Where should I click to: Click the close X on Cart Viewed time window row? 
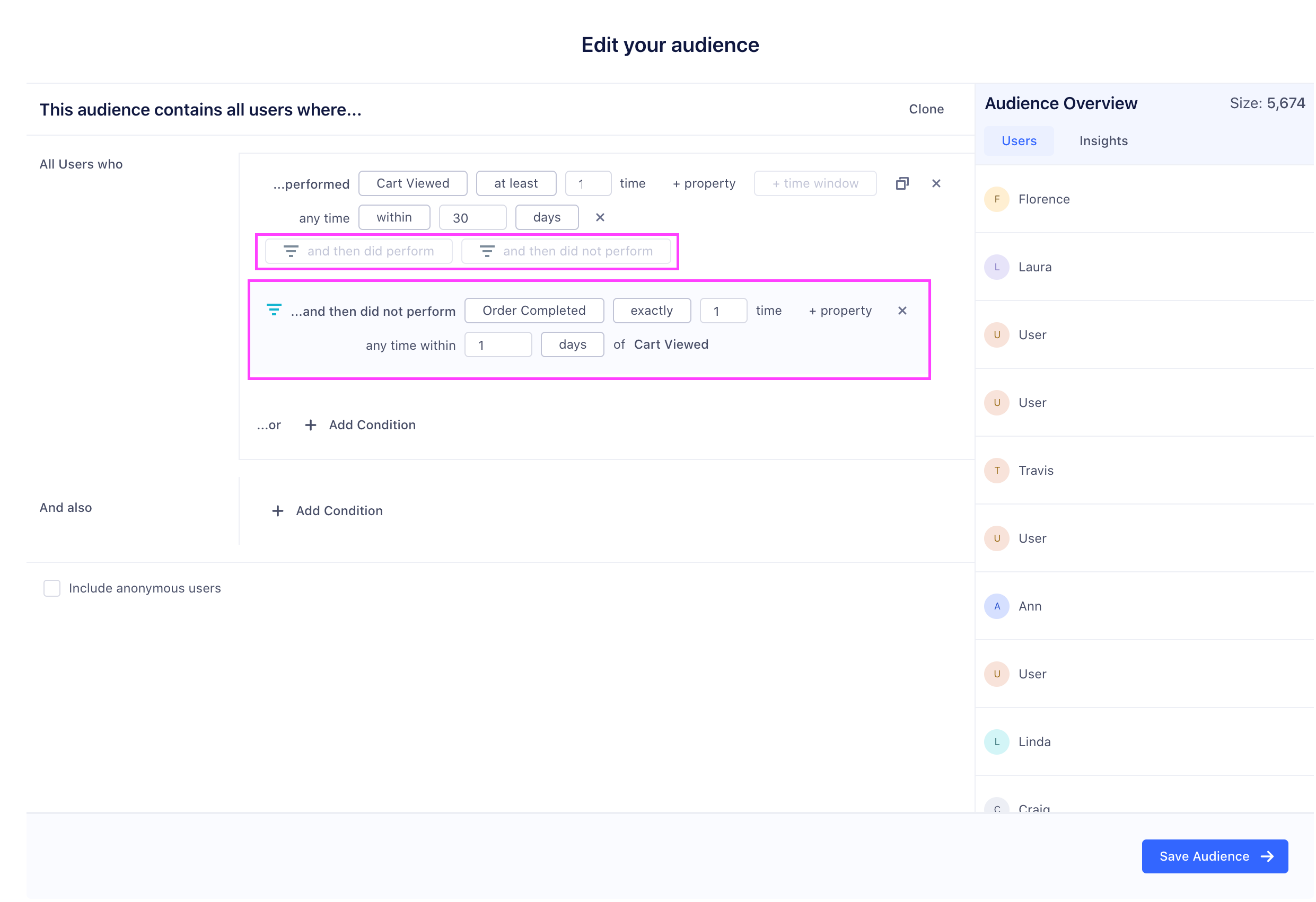600,217
